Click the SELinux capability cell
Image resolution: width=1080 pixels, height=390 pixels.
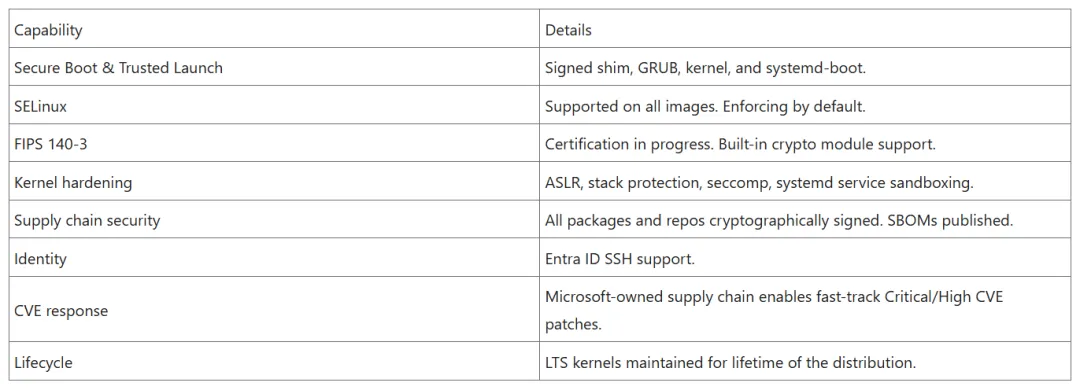click(274, 105)
